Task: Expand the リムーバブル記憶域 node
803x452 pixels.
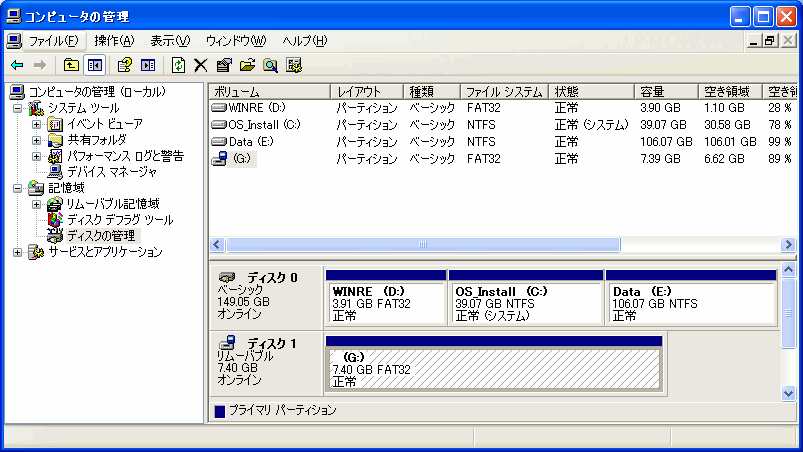Action: tap(36, 204)
